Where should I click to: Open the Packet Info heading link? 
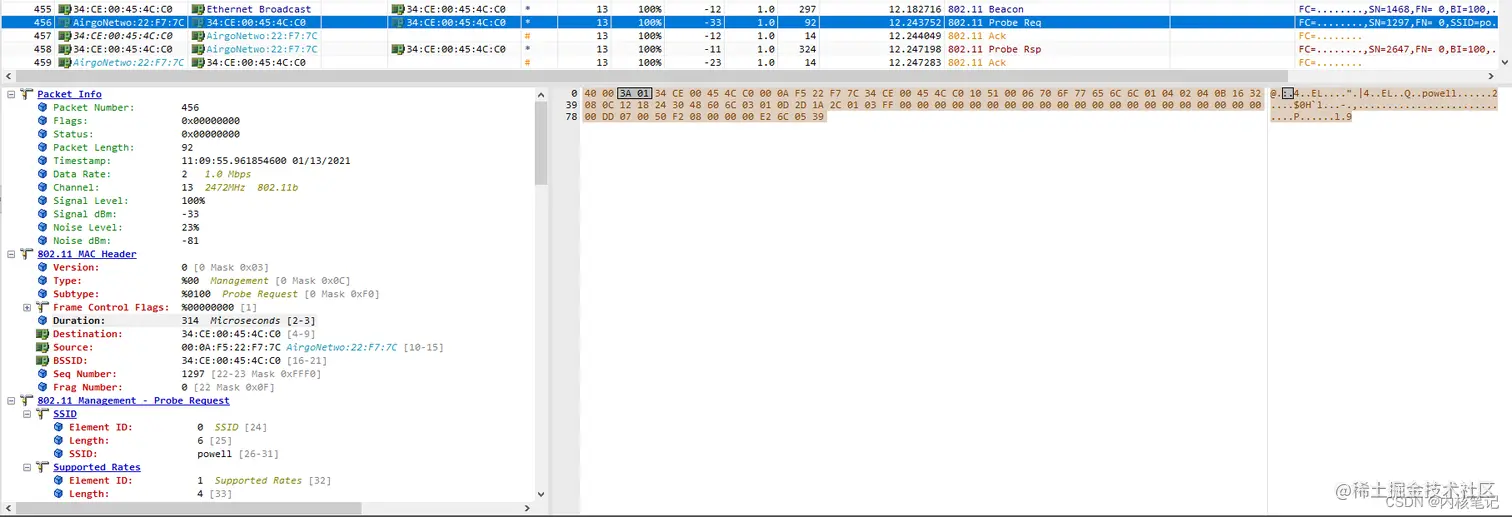coord(70,94)
